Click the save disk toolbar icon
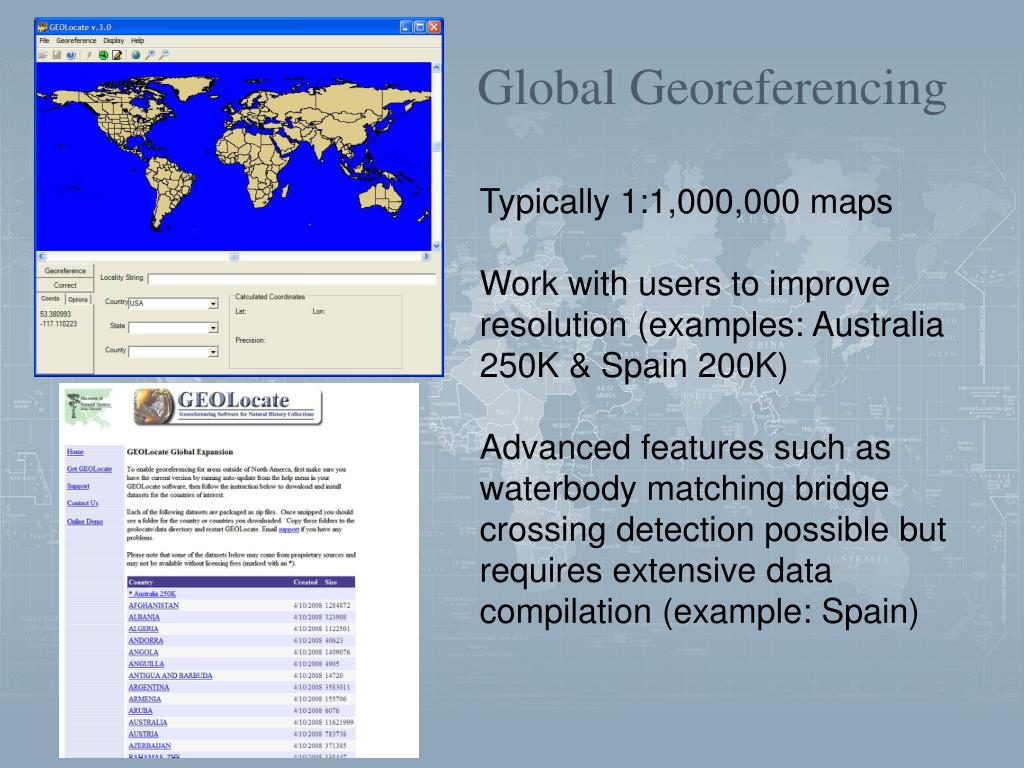1024x768 pixels. click(57, 56)
